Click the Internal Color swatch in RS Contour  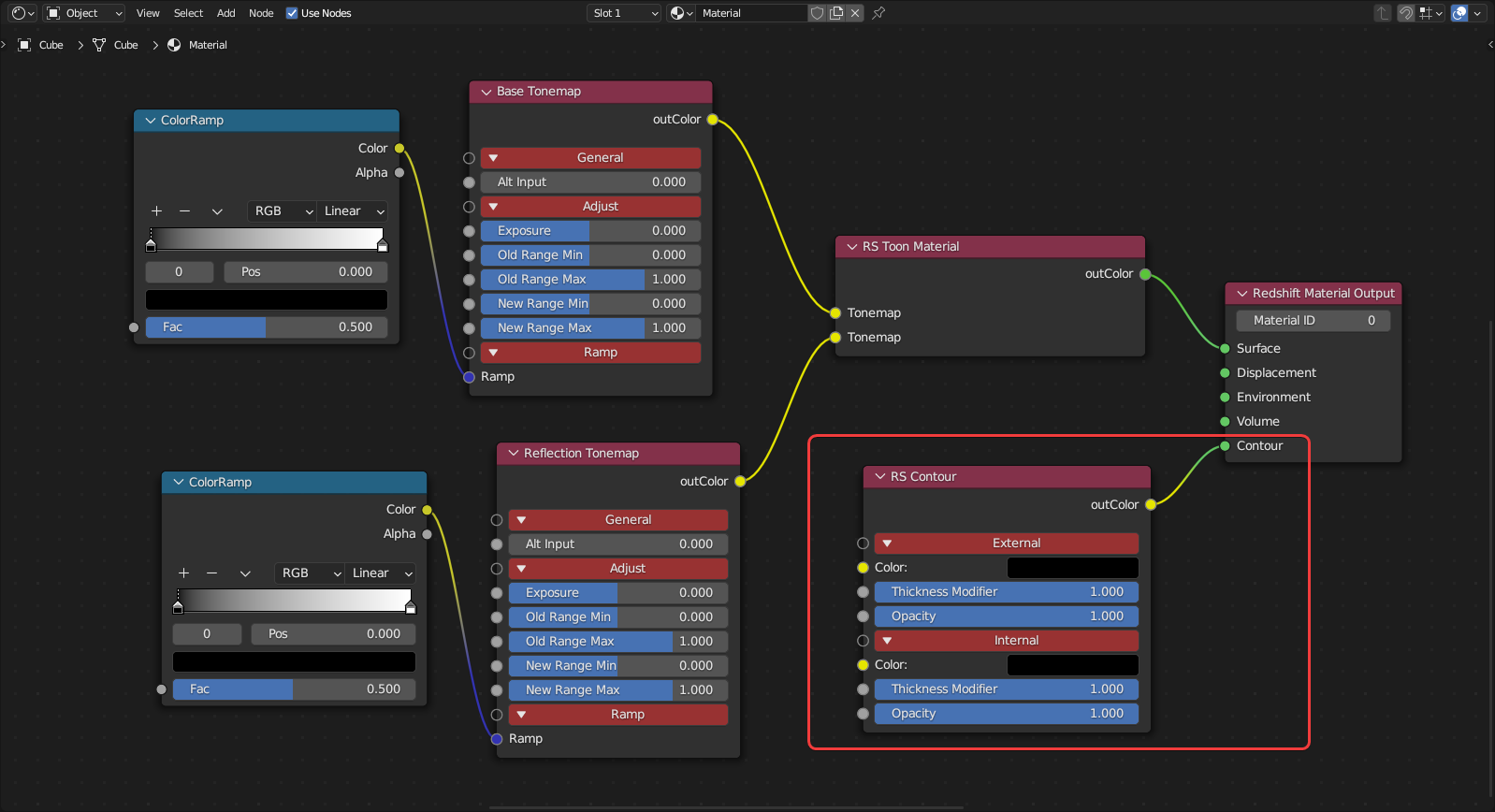pyautogui.click(x=1072, y=665)
